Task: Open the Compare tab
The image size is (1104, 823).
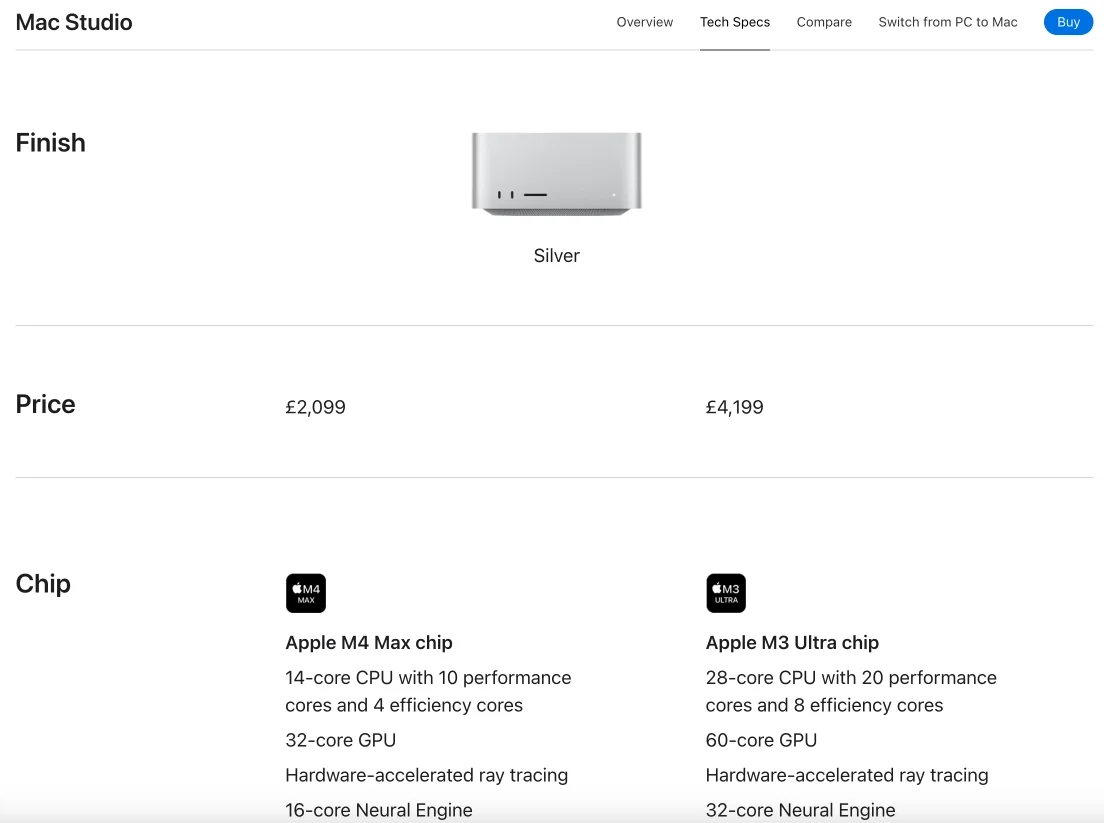Action: (824, 22)
